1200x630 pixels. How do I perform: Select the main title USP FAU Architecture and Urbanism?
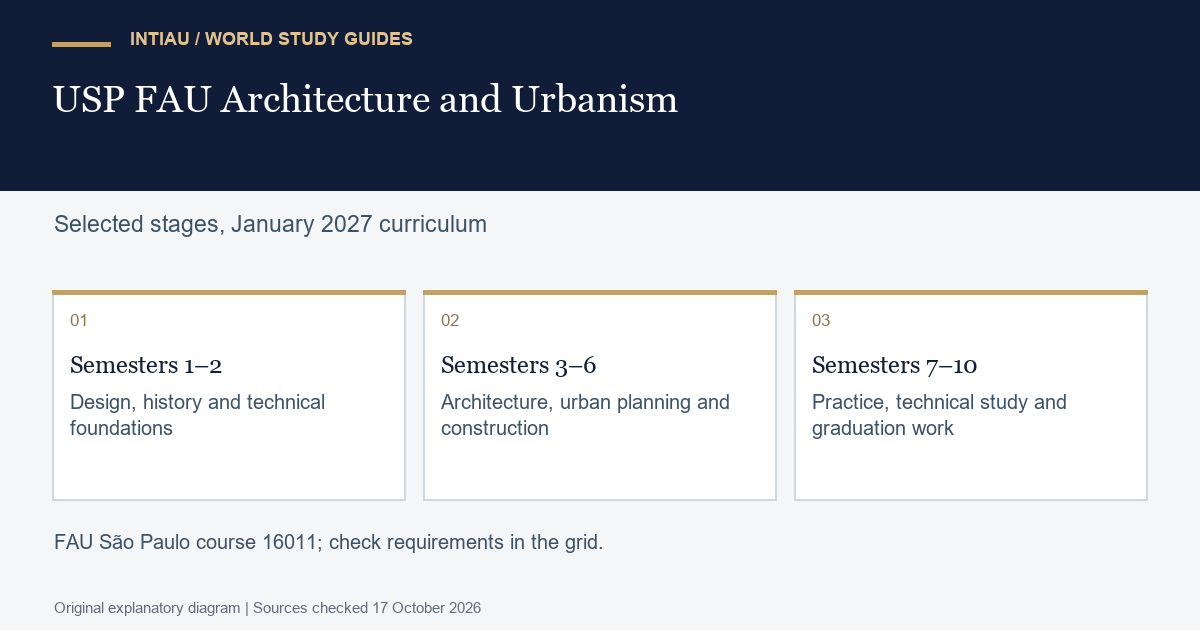365,99
